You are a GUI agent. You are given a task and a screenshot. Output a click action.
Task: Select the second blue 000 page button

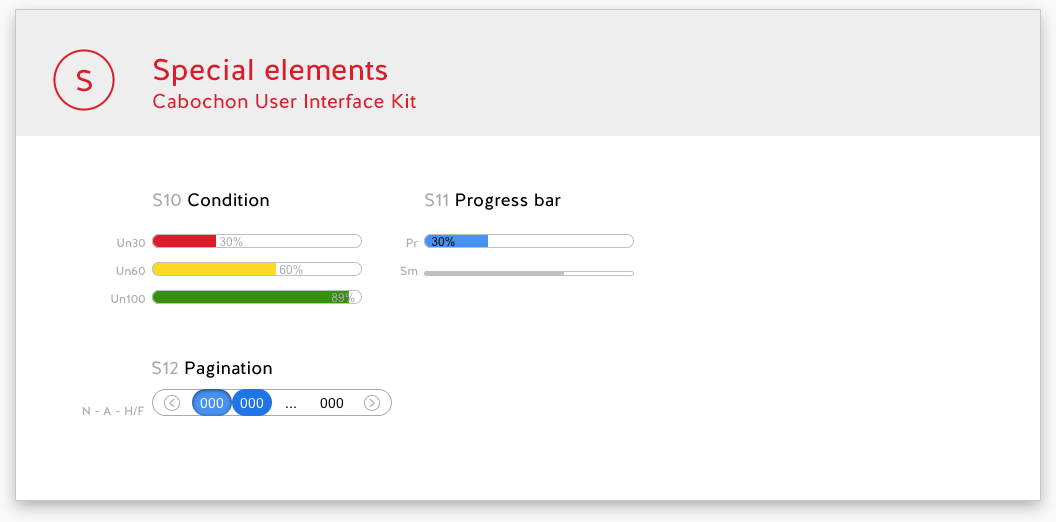click(x=252, y=403)
